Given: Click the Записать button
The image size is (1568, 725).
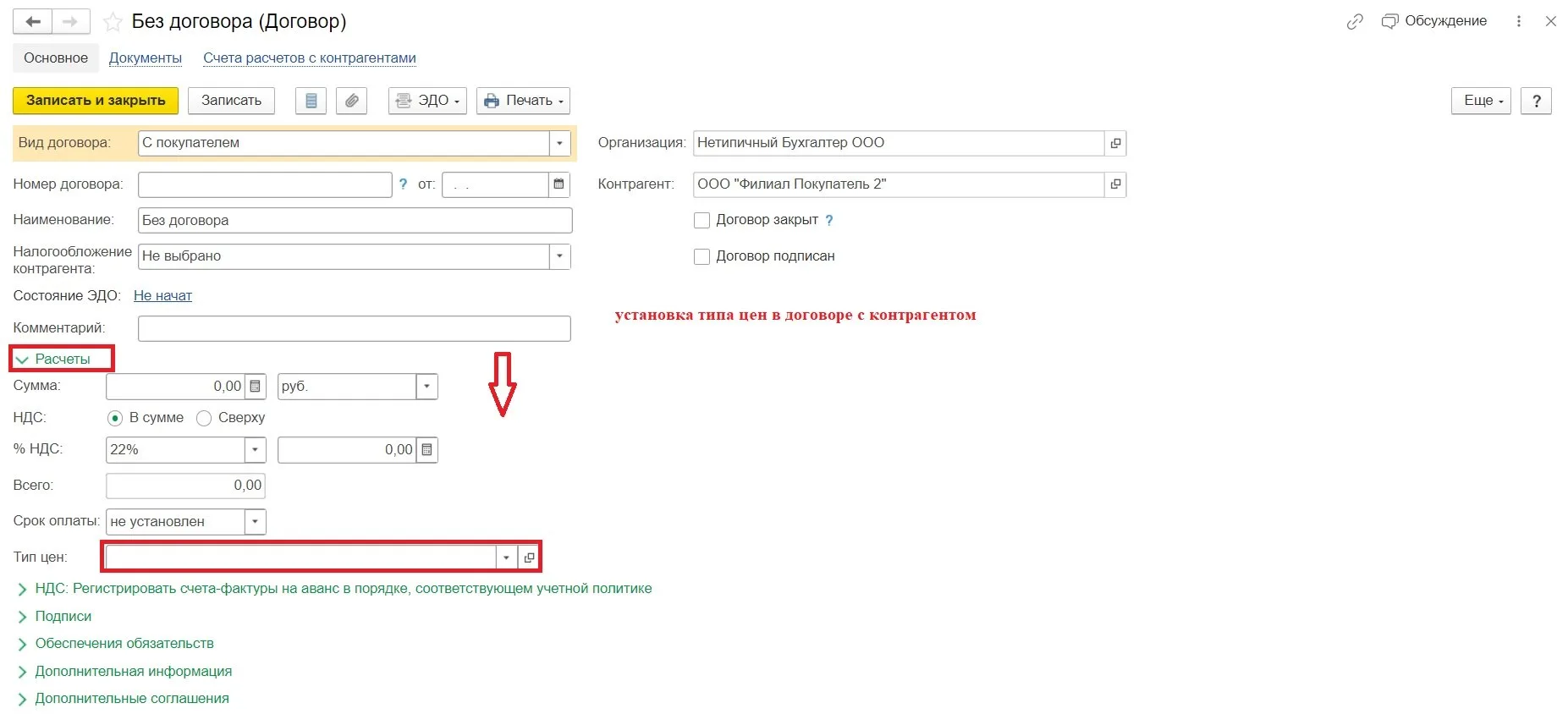Looking at the screenshot, I should (x=231, y=101).
